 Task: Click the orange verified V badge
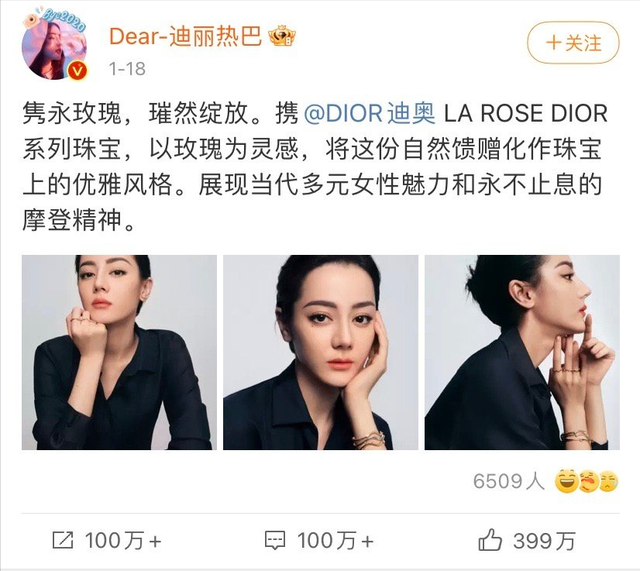[x=77, y=70]
